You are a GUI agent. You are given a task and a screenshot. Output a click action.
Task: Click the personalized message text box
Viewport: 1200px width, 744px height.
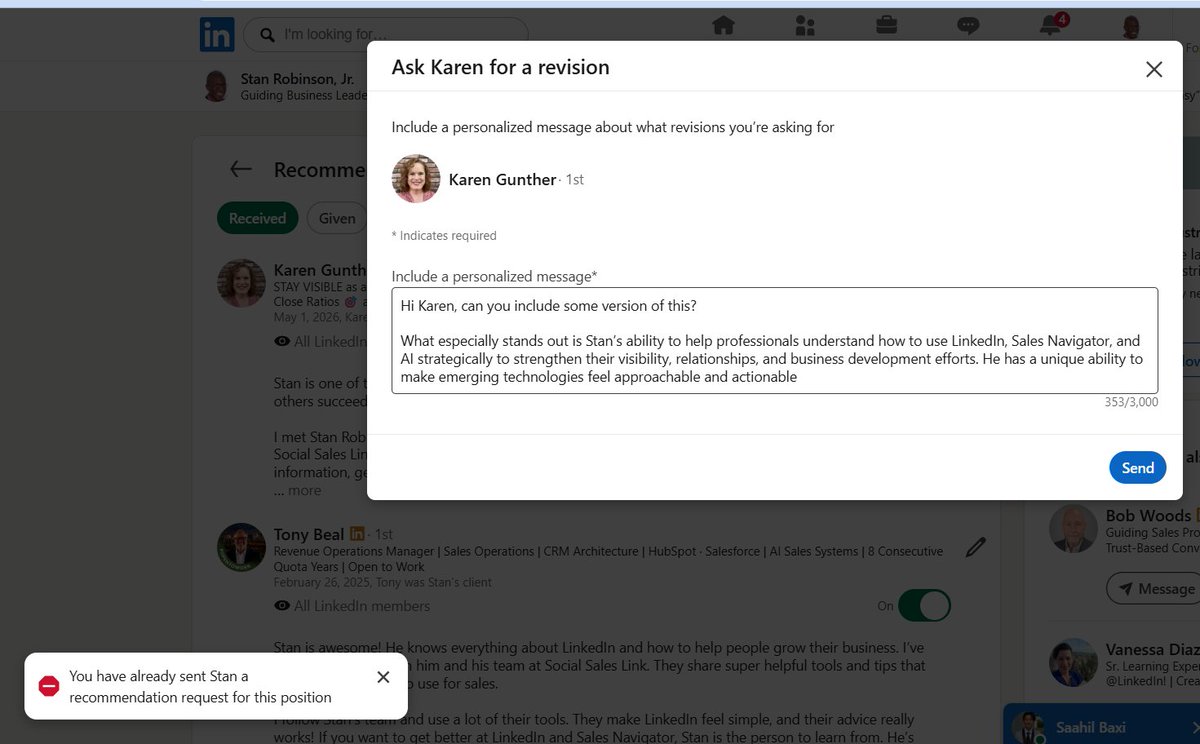775,341
